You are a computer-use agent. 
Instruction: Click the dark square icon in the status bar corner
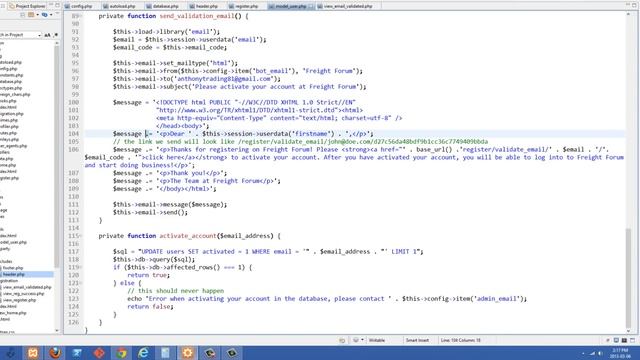624,340
